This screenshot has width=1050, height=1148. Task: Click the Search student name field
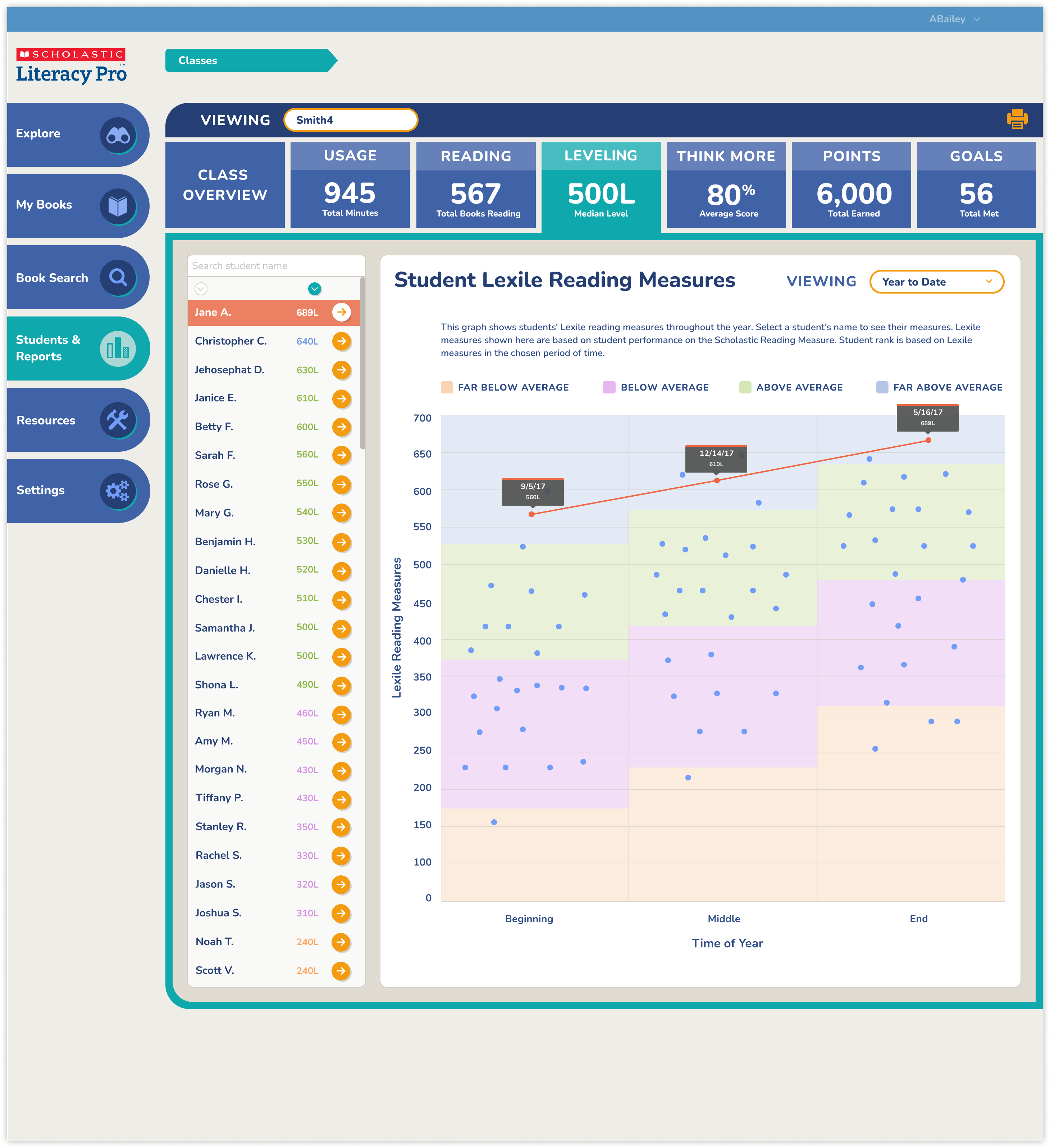click(x=275, y=266)
